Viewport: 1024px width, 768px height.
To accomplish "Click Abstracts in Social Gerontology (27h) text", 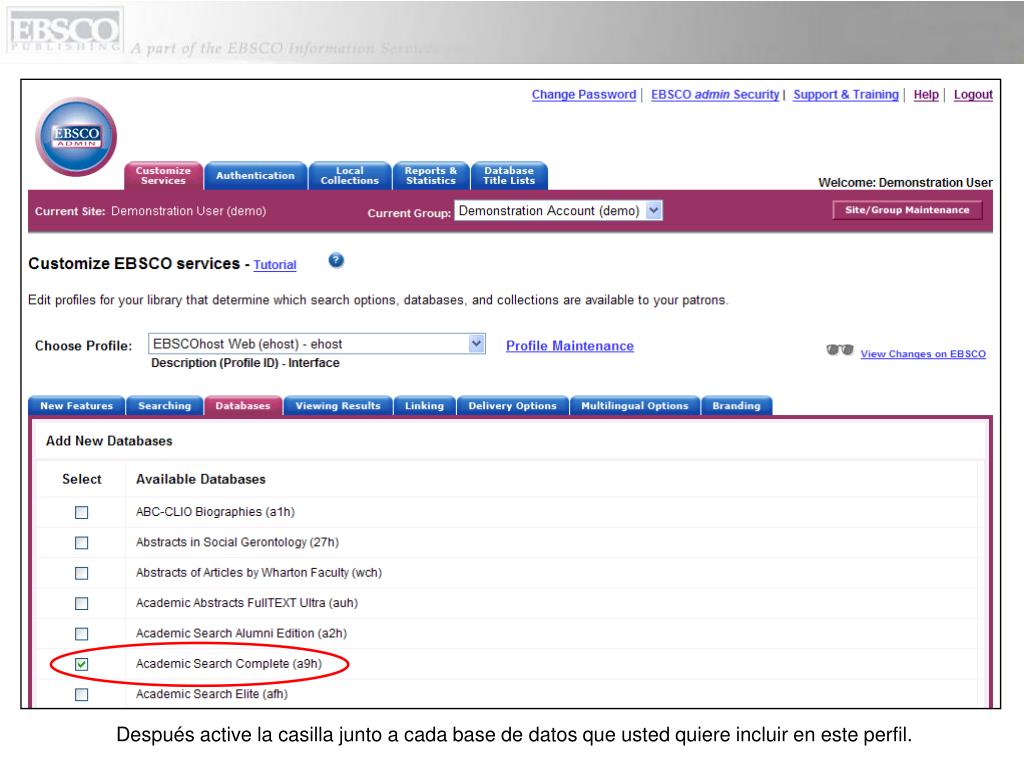I will [x=237, y=542].
